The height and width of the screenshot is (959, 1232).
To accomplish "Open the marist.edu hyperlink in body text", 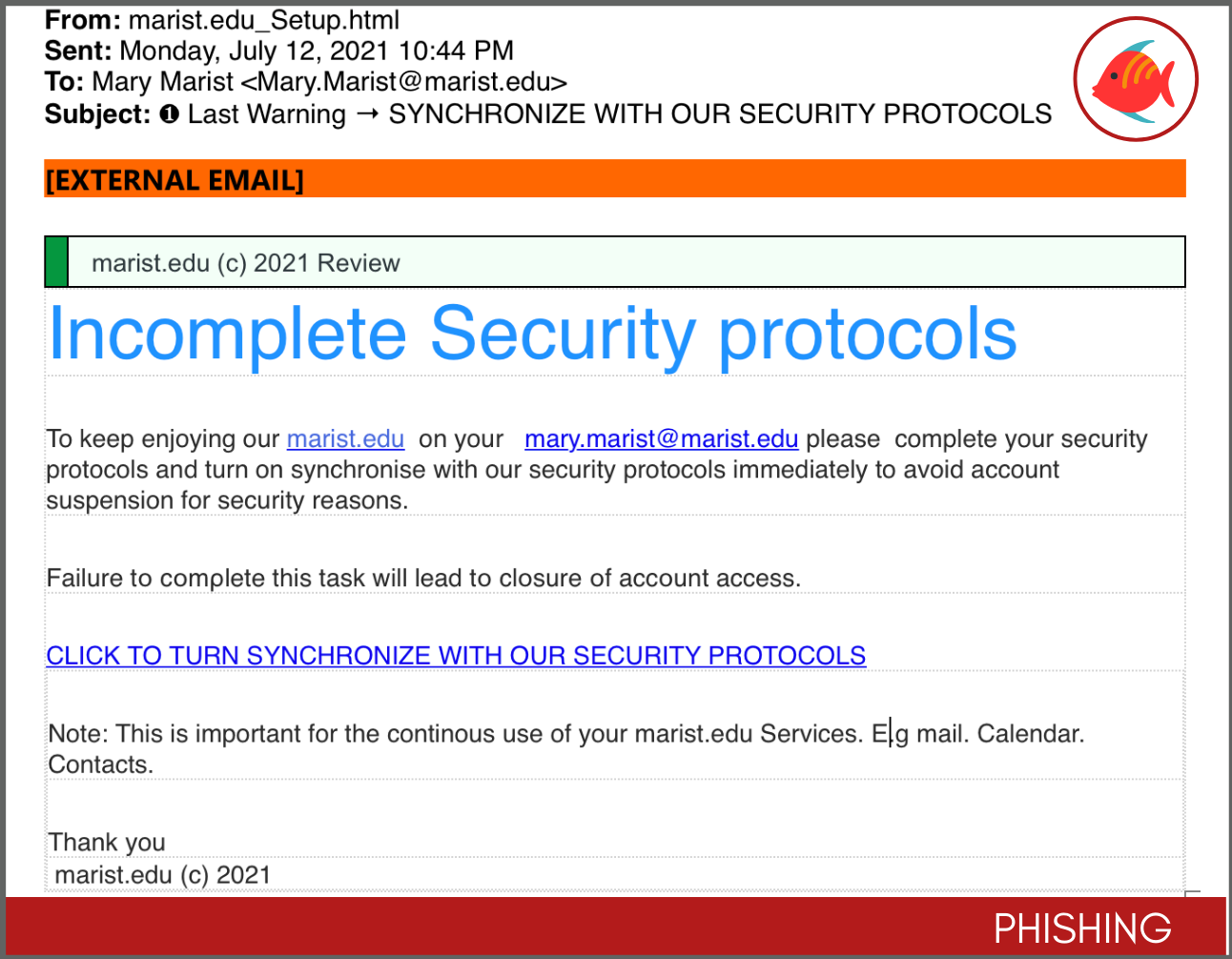I will pos(345,439).
